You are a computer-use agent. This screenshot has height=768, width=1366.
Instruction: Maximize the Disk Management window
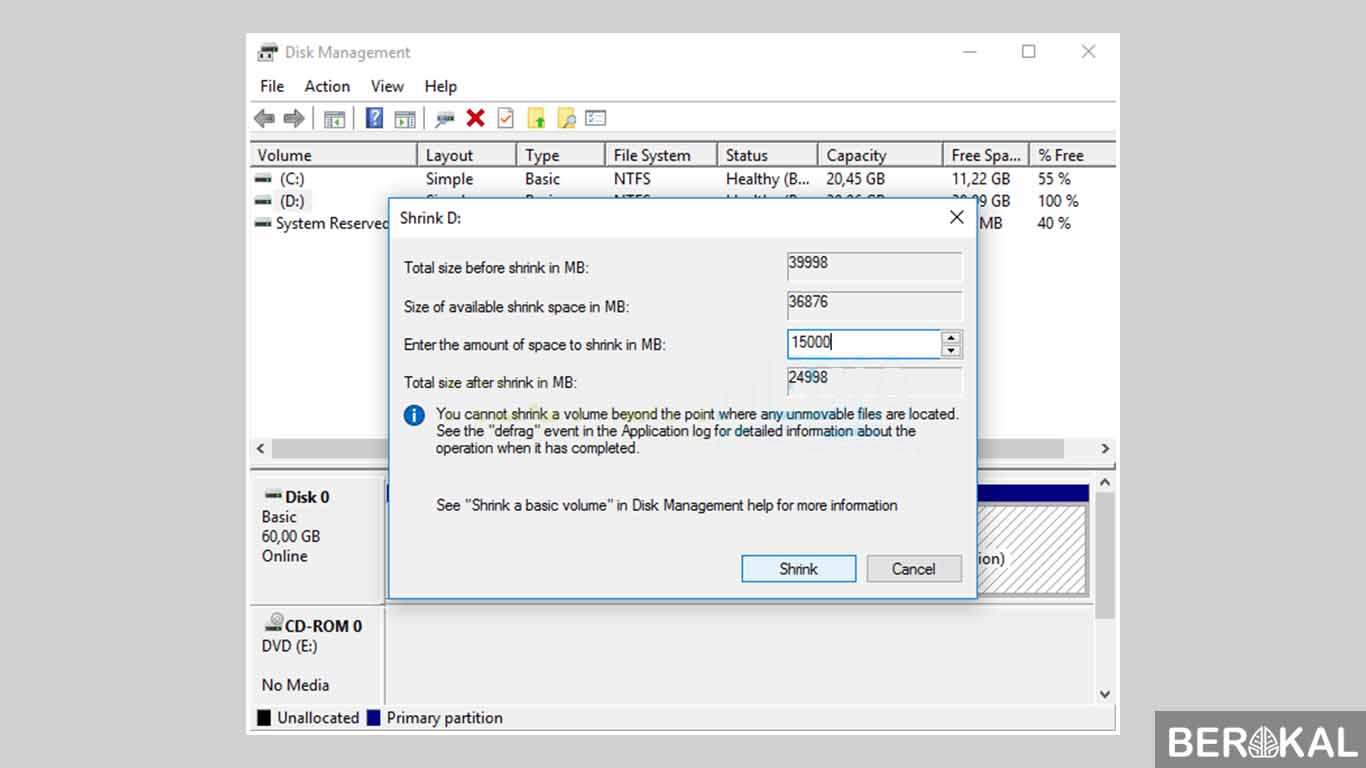pyautogui.click(x=1028, y=52)
